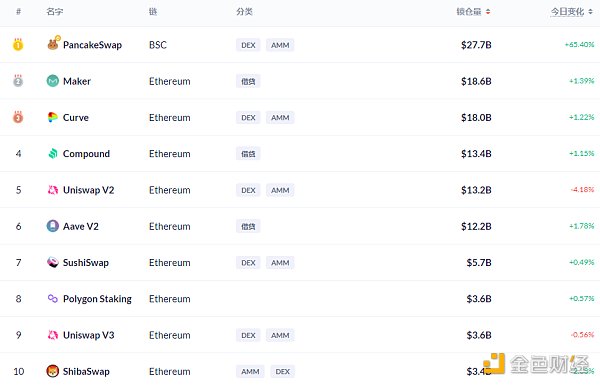This screenshot has height=385, width=600.
Task: Click the ShibaSwap dog logo icon
Action: pyautogui.click(x=53, y=371)
